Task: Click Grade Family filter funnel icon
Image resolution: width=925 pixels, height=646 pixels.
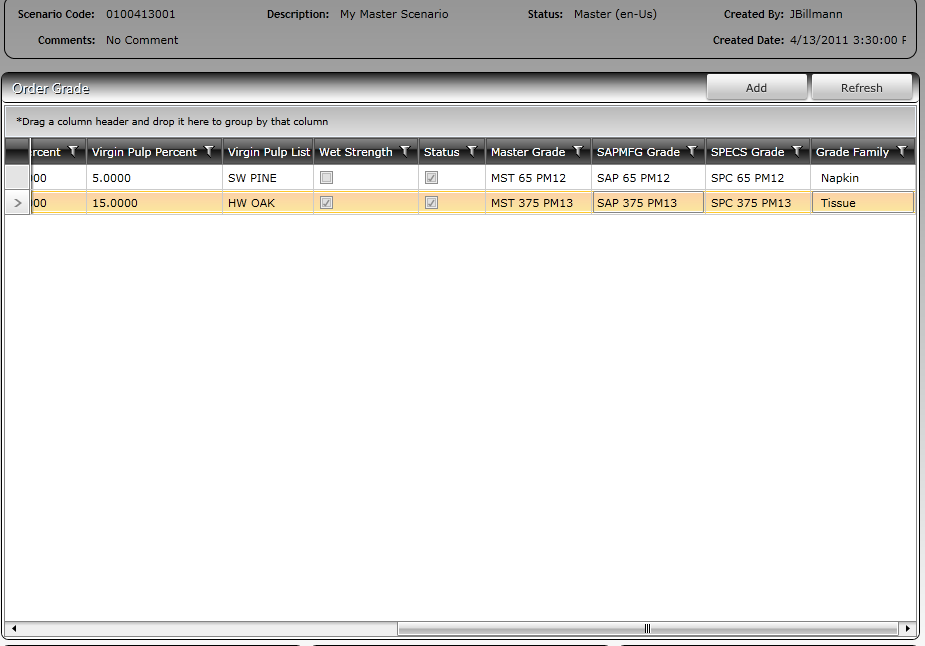Action: [x=902, y=152]
